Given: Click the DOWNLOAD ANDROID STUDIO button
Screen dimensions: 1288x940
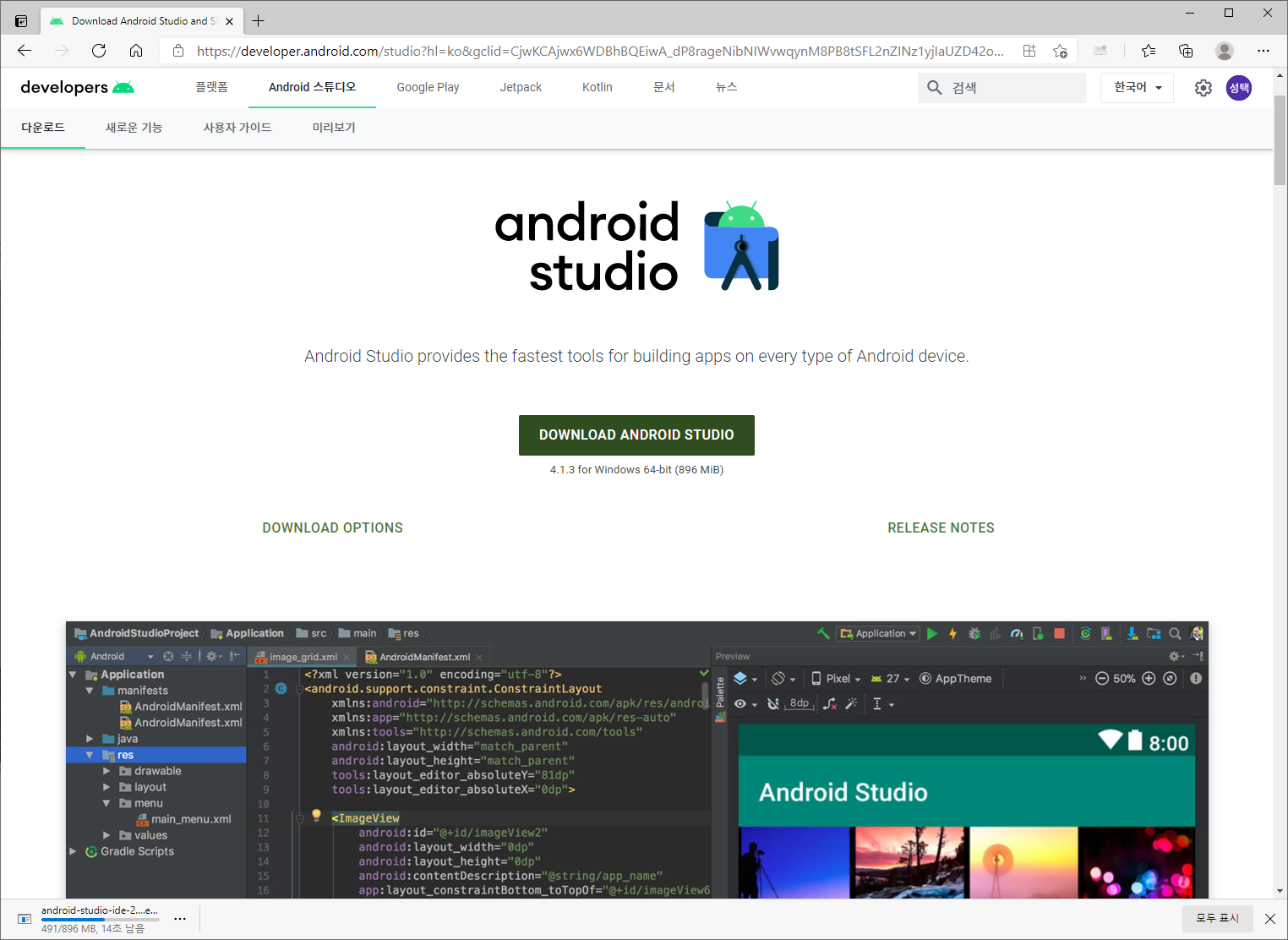Looking at the screenshot, I should point(636,435).
